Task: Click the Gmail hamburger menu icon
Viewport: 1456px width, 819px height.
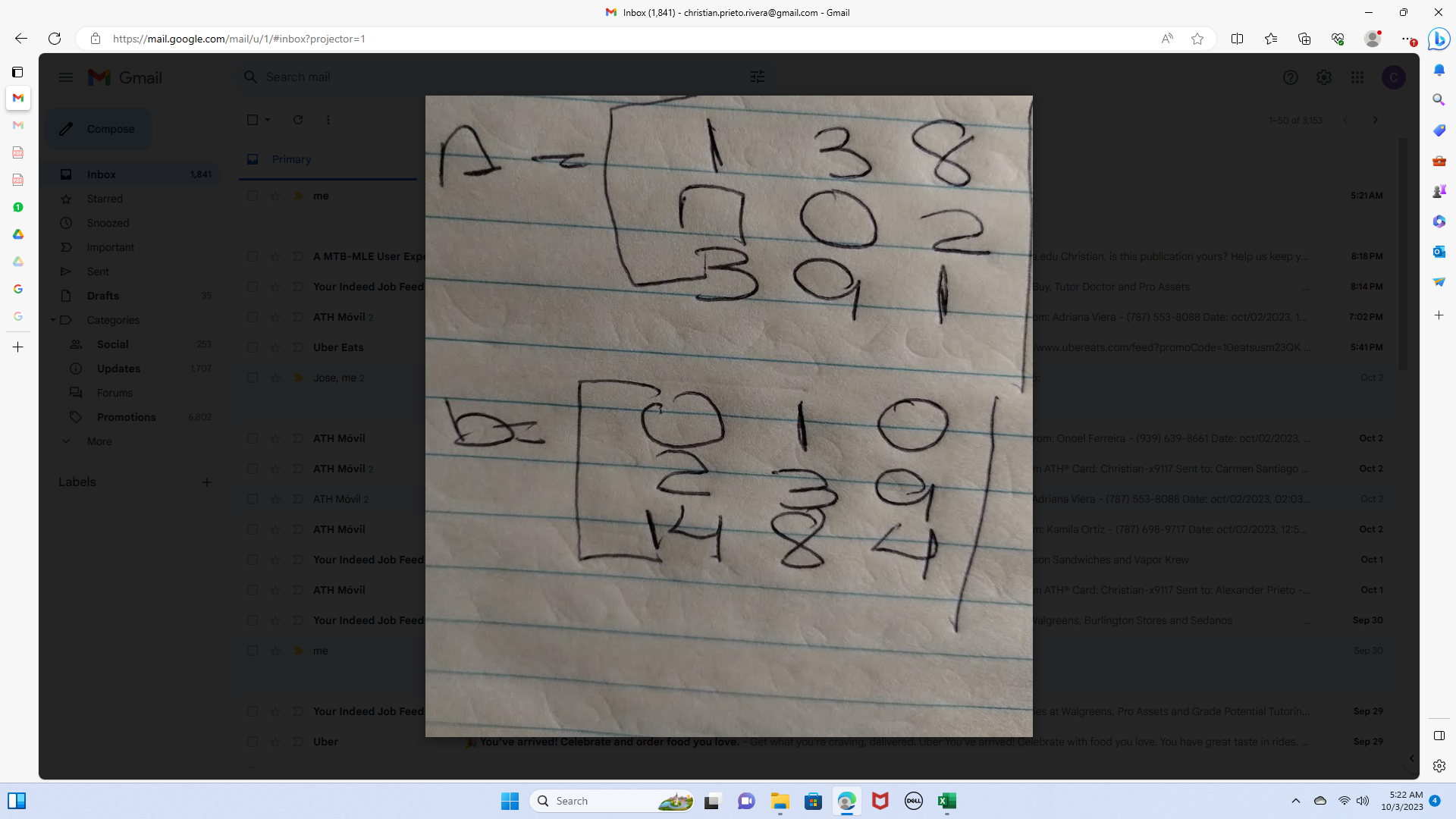Action: click(x=65, y=77)
